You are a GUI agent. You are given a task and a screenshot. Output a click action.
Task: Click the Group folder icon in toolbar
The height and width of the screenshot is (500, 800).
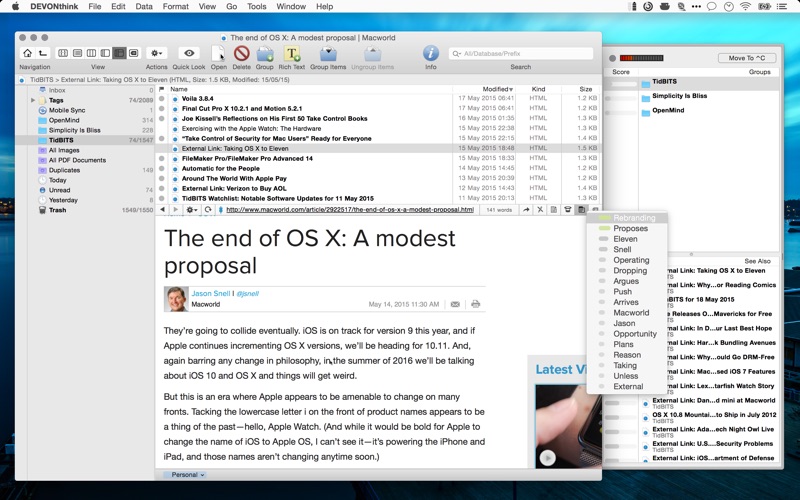[x=265, y=53]
